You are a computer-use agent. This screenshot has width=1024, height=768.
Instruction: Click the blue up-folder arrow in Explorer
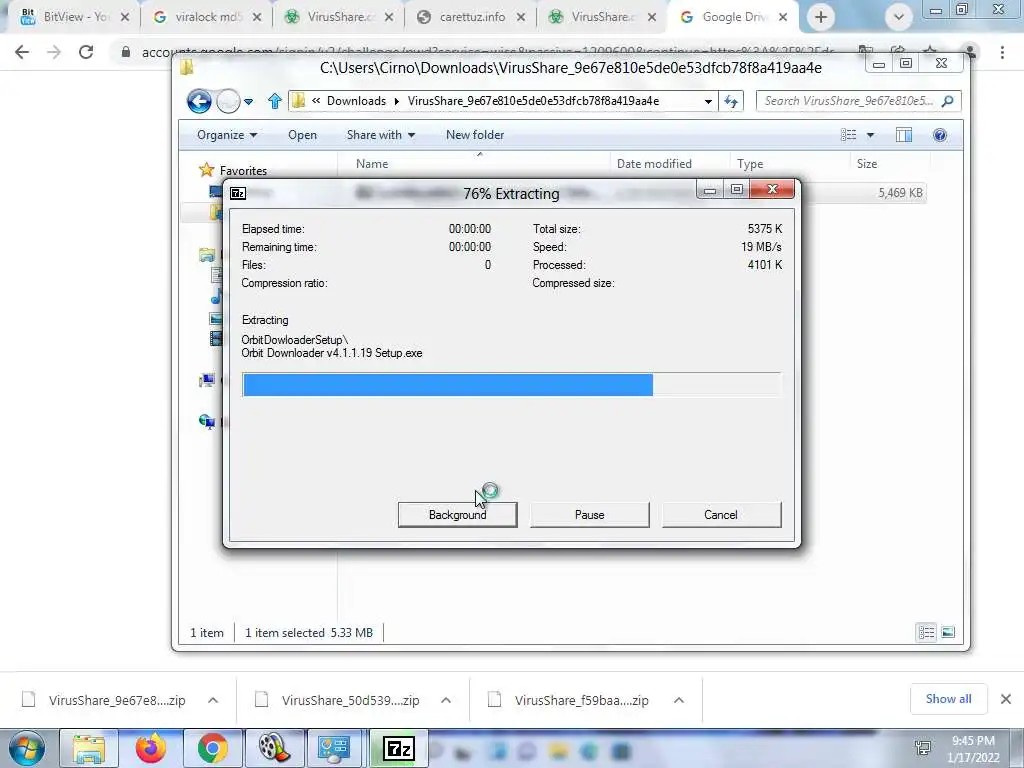point(275,101)
